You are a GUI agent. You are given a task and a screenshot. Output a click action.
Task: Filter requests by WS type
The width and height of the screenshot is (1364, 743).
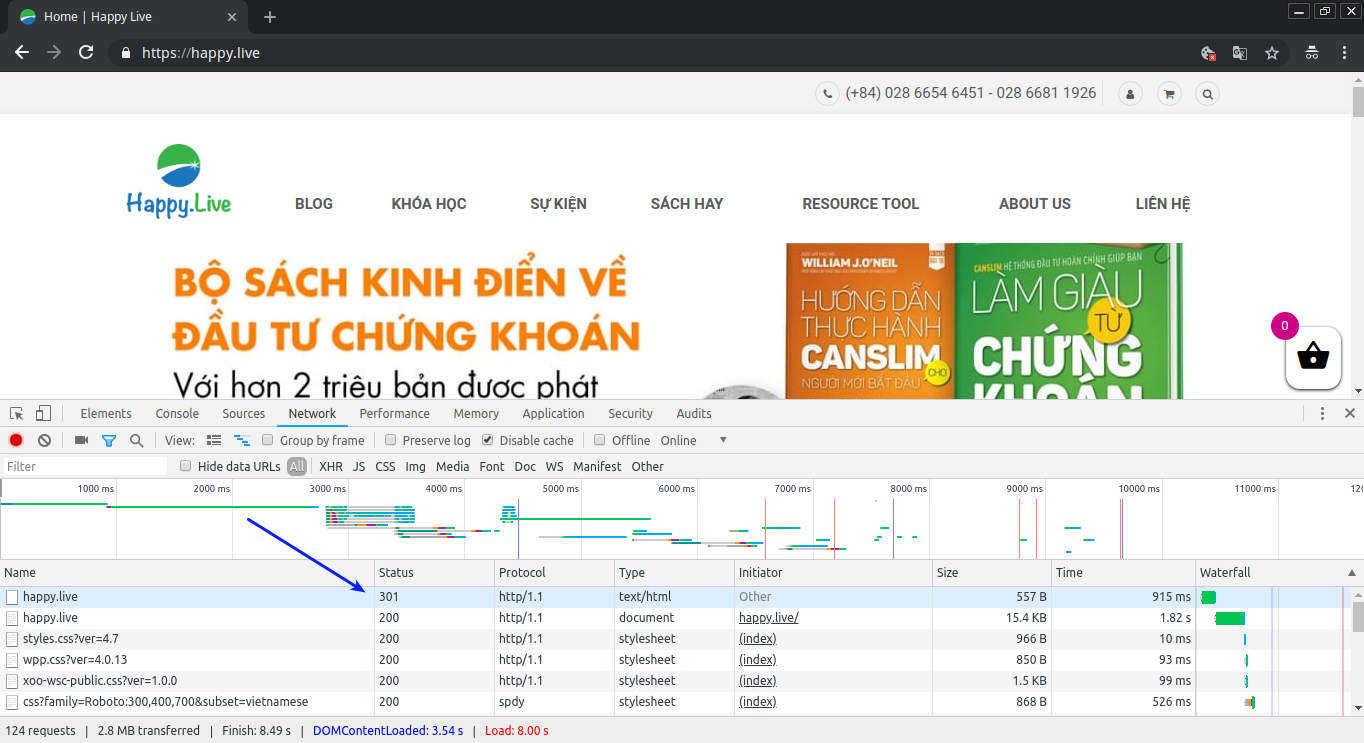click(x=554, y=466)
